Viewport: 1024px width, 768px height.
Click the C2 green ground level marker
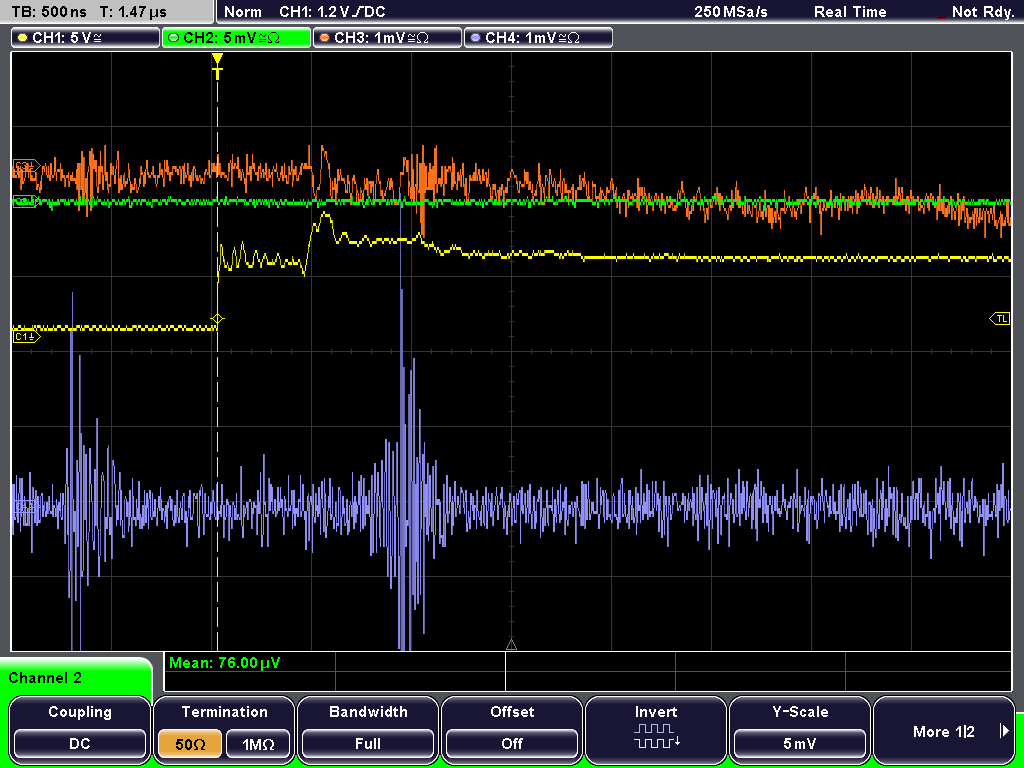pos(25,202)
